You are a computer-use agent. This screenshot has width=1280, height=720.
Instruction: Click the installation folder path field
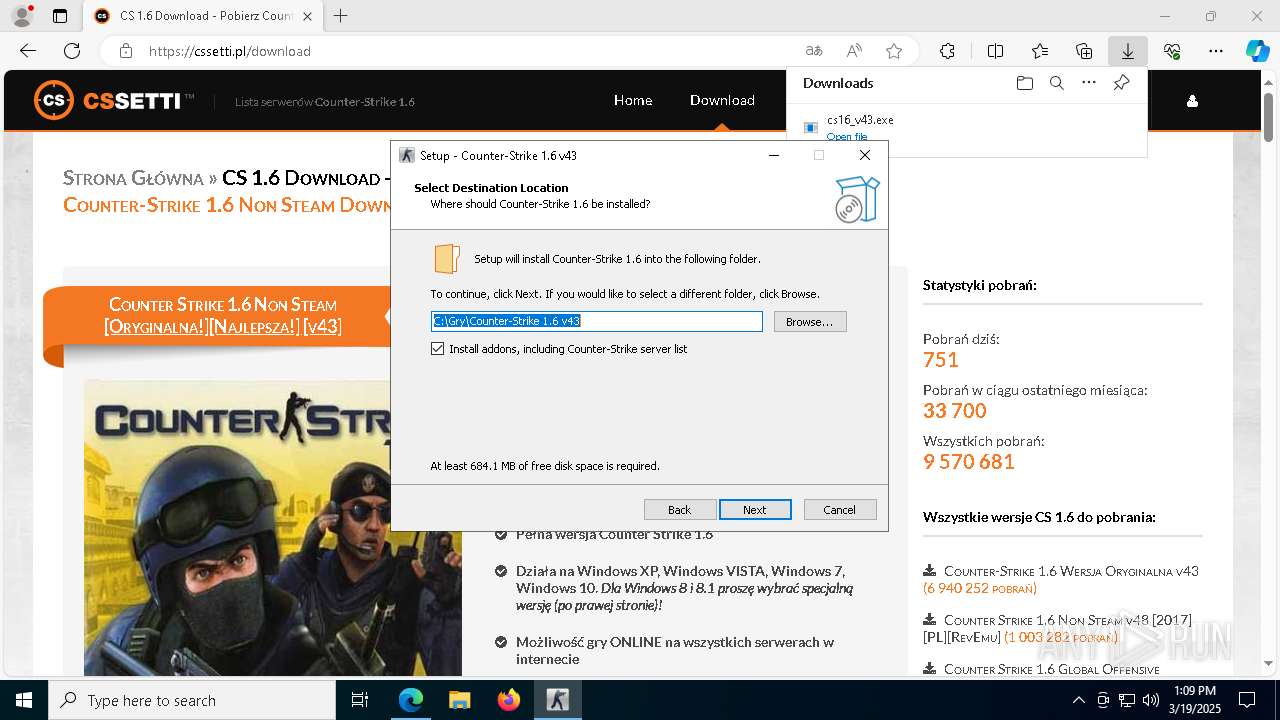[597, 321]
